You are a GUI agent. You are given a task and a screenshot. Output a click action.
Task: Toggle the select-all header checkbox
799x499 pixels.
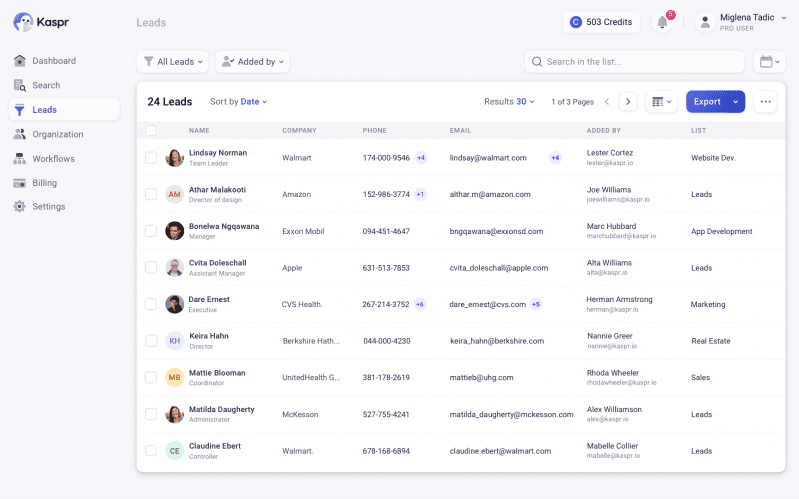151,130
